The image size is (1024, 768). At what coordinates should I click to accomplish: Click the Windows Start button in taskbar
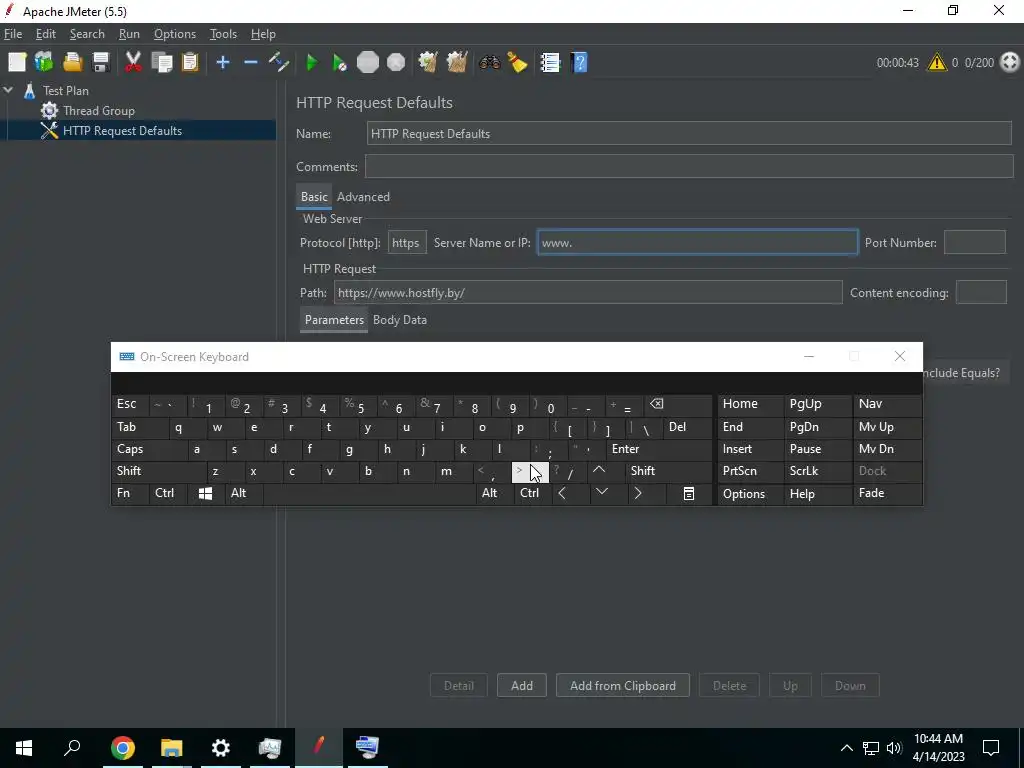point(24,748)
